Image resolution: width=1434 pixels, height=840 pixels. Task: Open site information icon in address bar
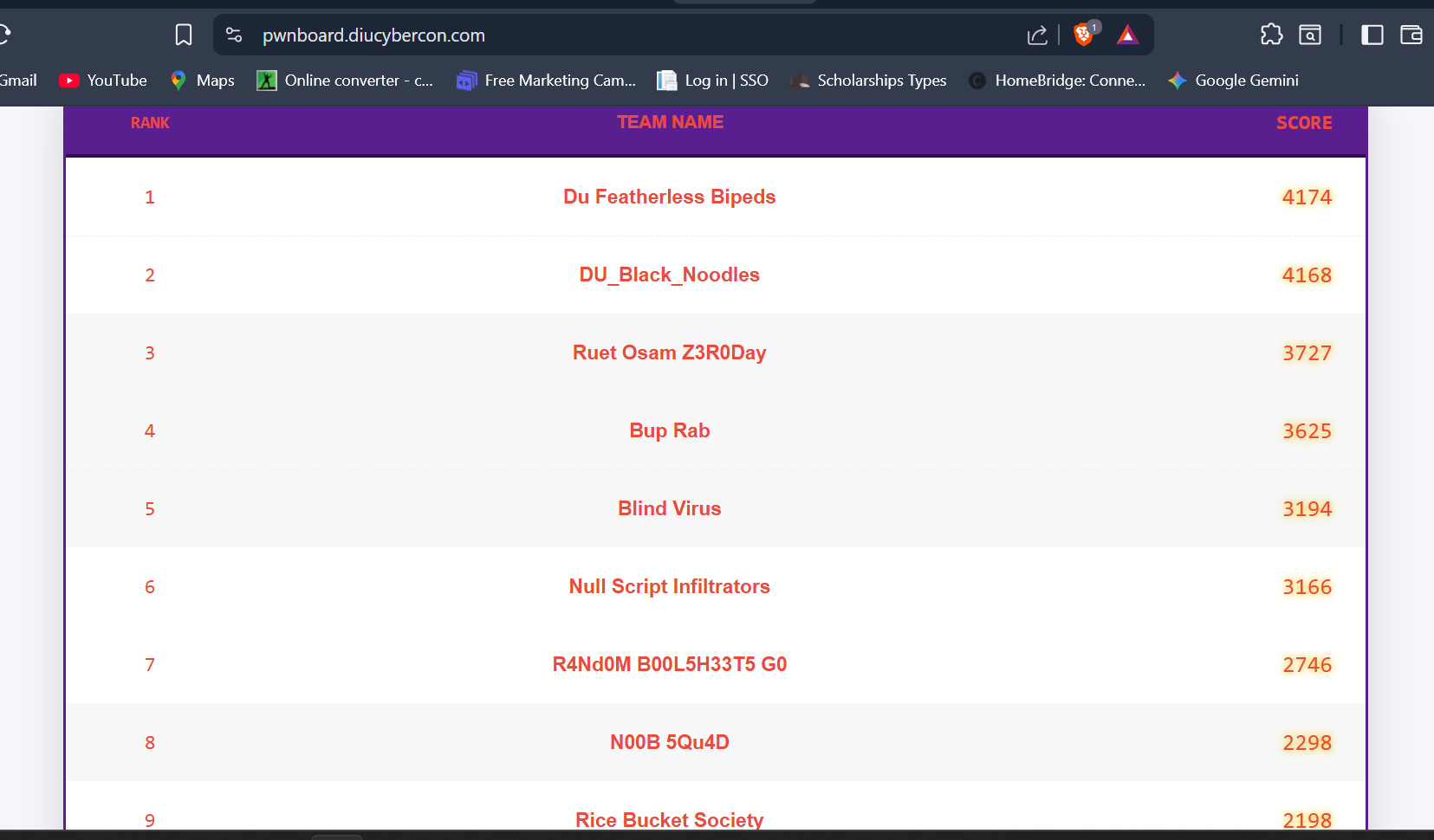[x=234, y=35]
